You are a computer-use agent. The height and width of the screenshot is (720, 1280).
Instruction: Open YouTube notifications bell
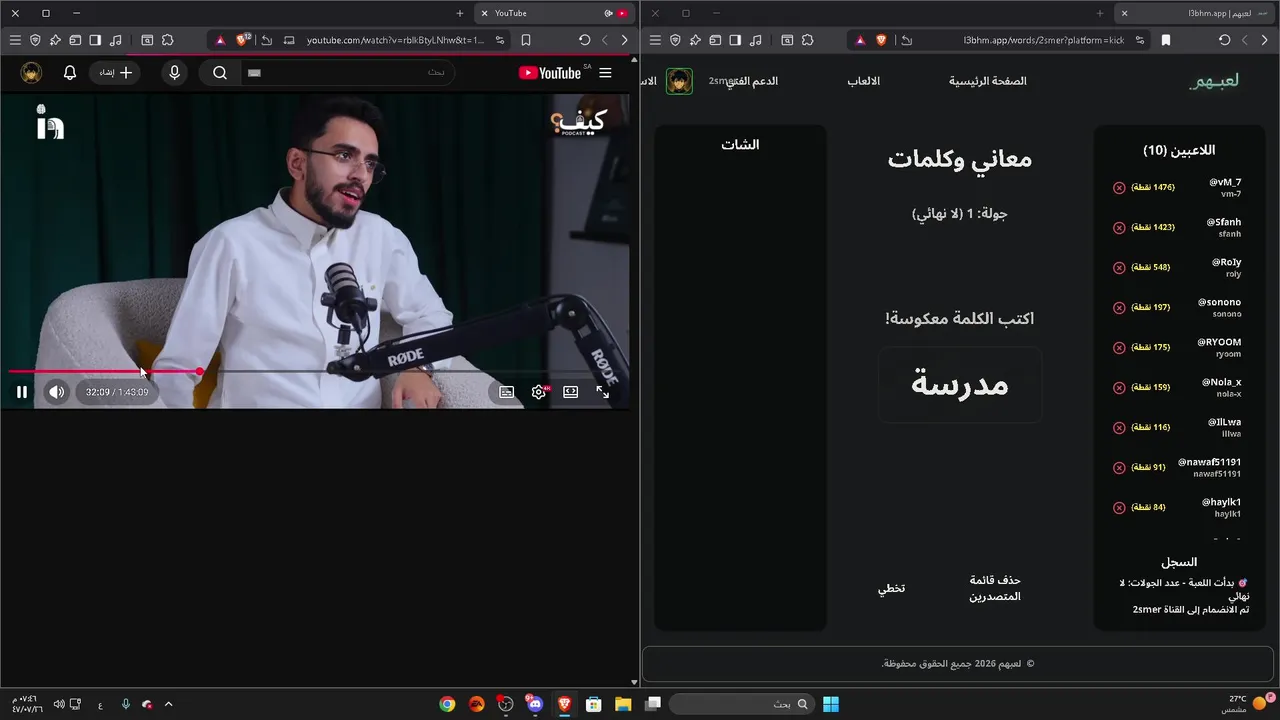click(x=70, y=73)
